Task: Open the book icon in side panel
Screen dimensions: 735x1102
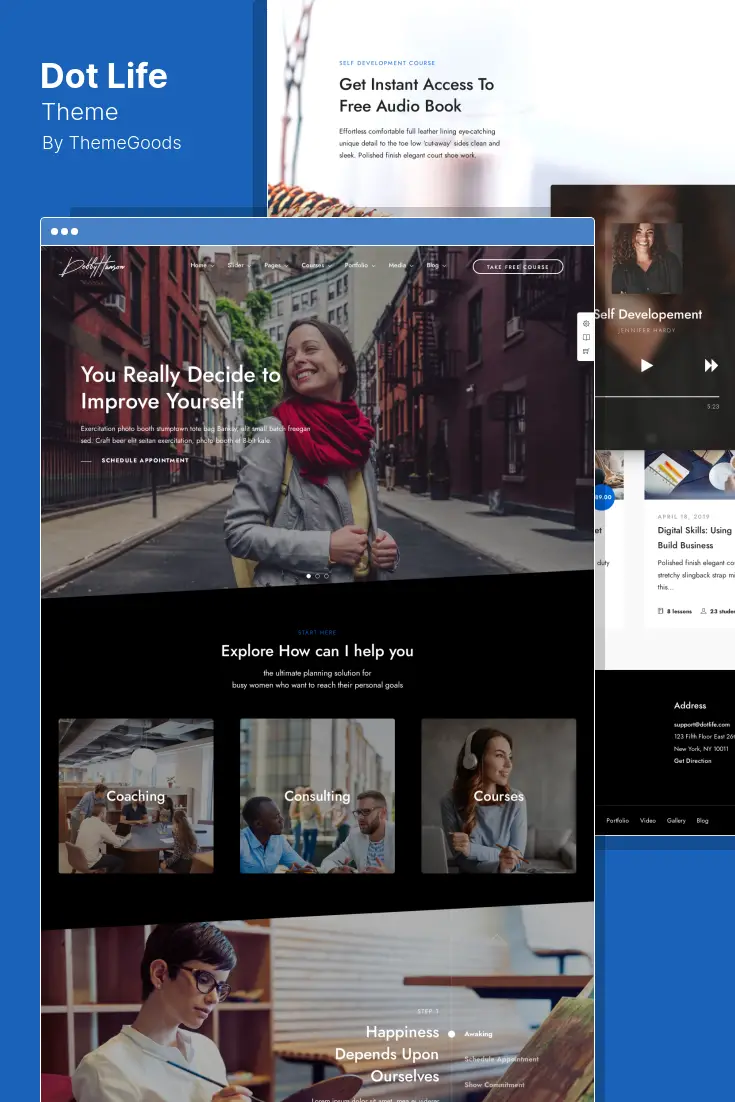Action: pos(586,337)
